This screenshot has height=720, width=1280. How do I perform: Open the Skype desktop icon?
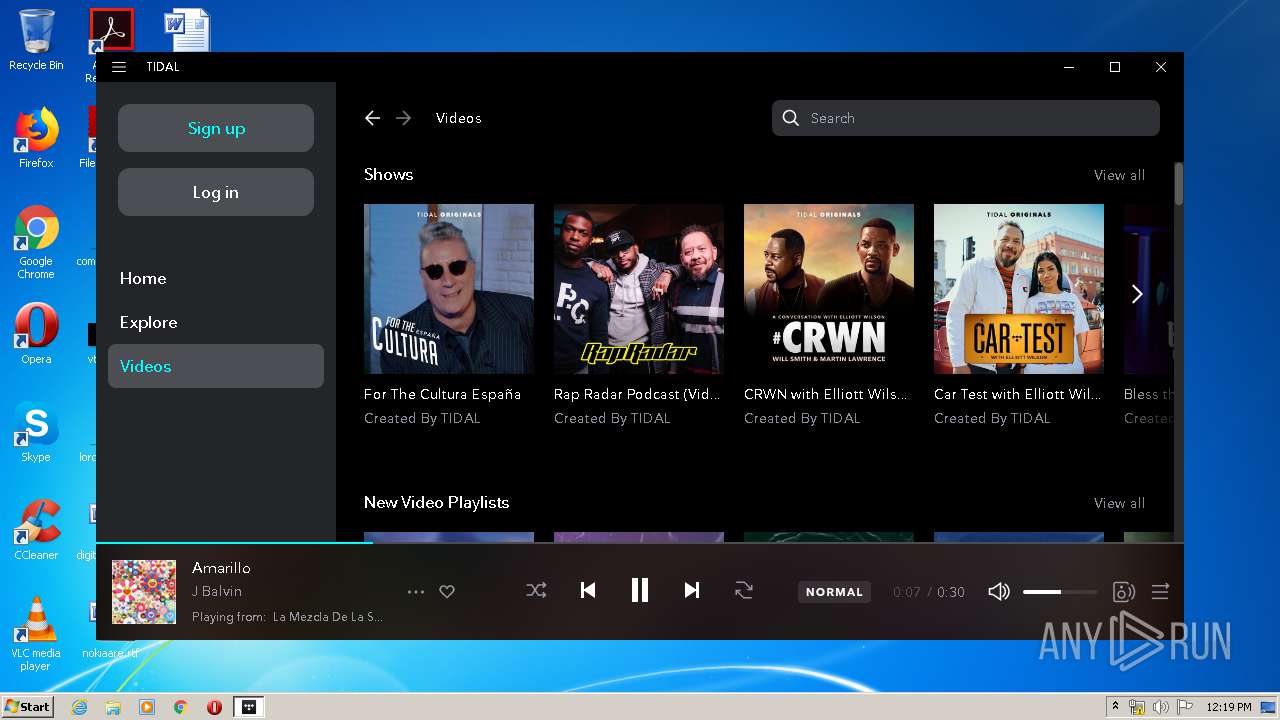click(36, 432)
